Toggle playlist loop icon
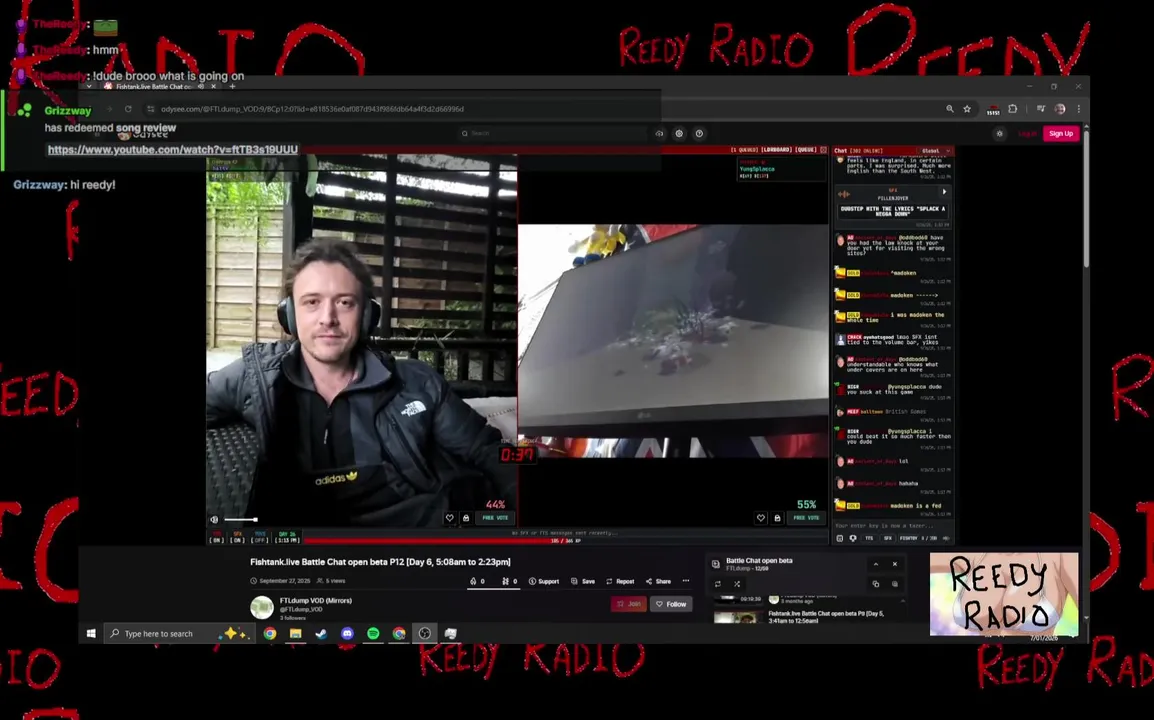 click(718, 584)
